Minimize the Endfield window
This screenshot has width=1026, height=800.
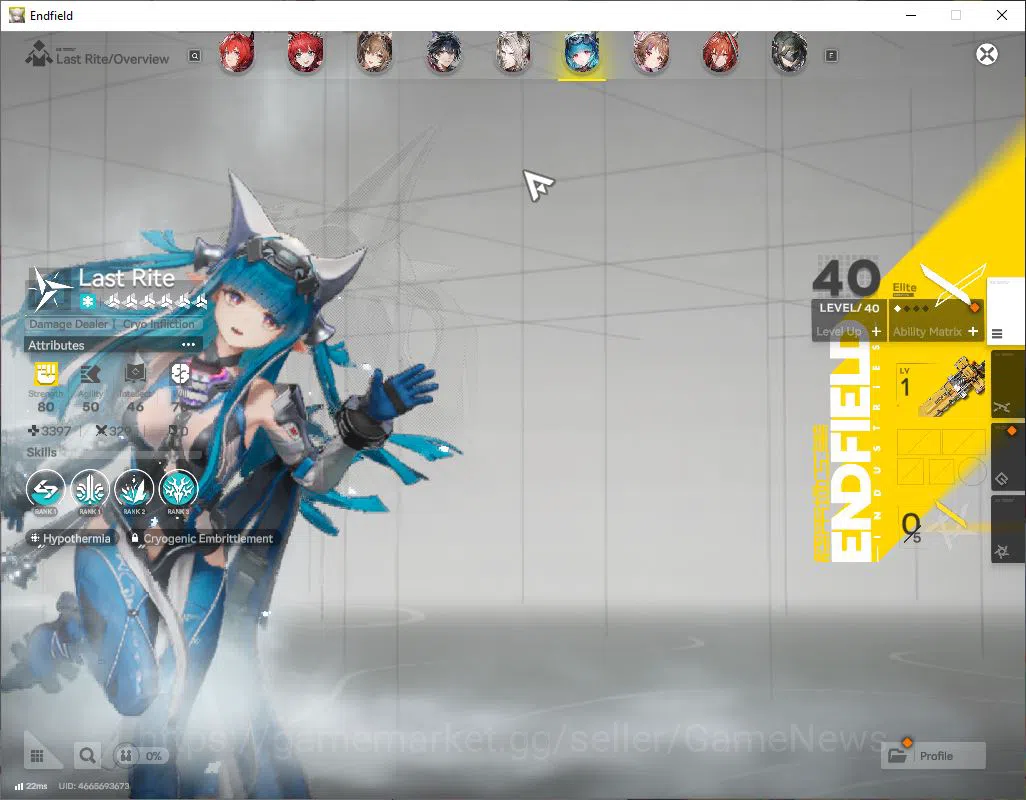[x=910, y=15]
